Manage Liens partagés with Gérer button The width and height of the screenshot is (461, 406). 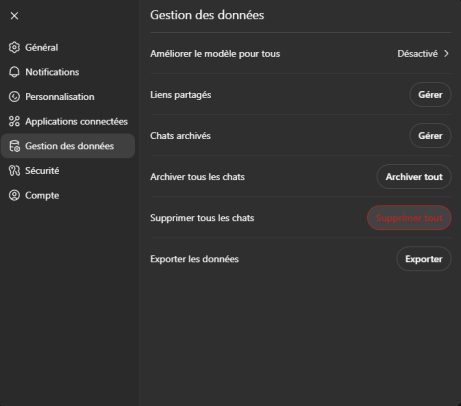click(x=430, y=95)
